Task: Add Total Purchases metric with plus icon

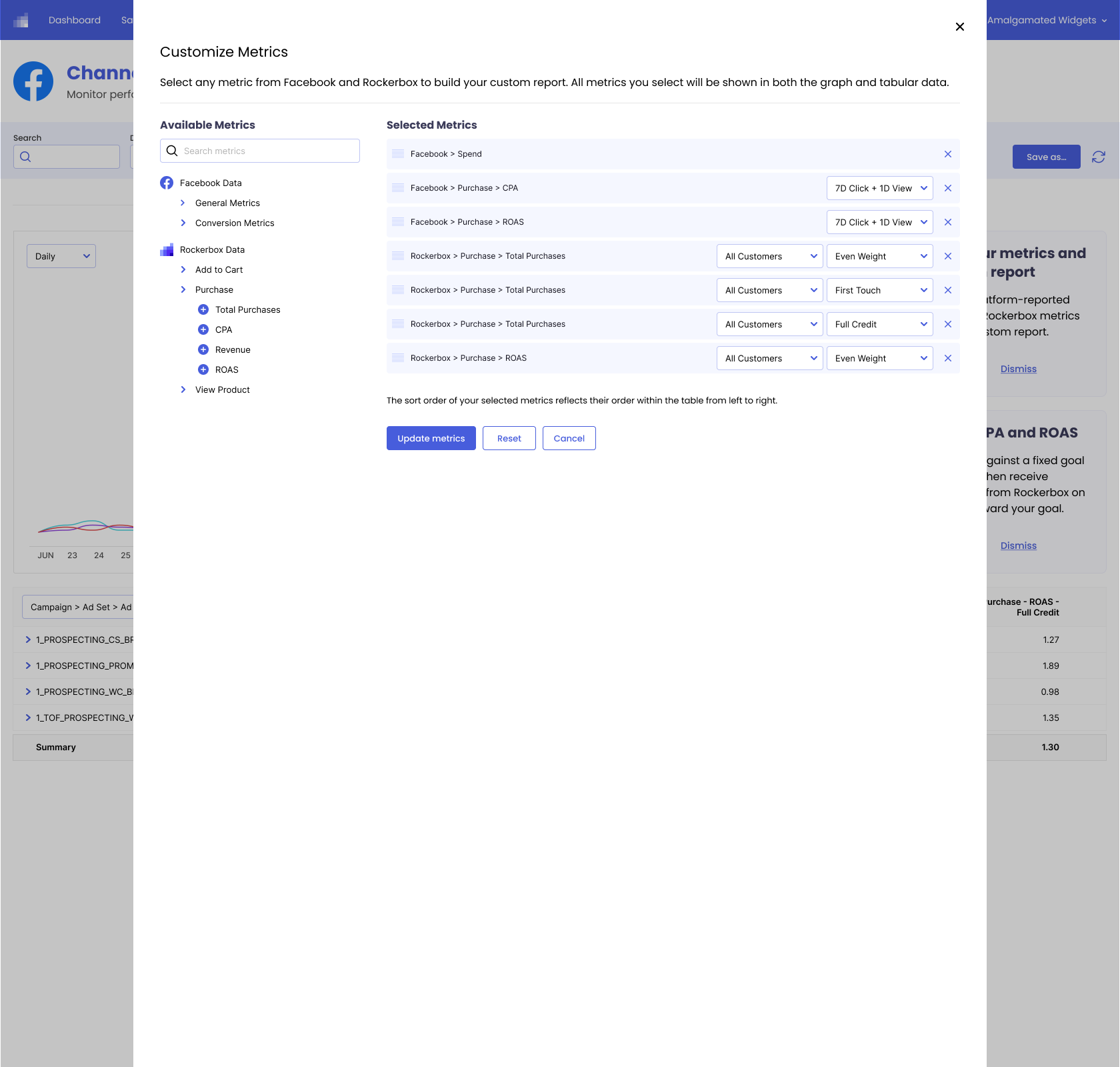Action: tap(203, 309)
